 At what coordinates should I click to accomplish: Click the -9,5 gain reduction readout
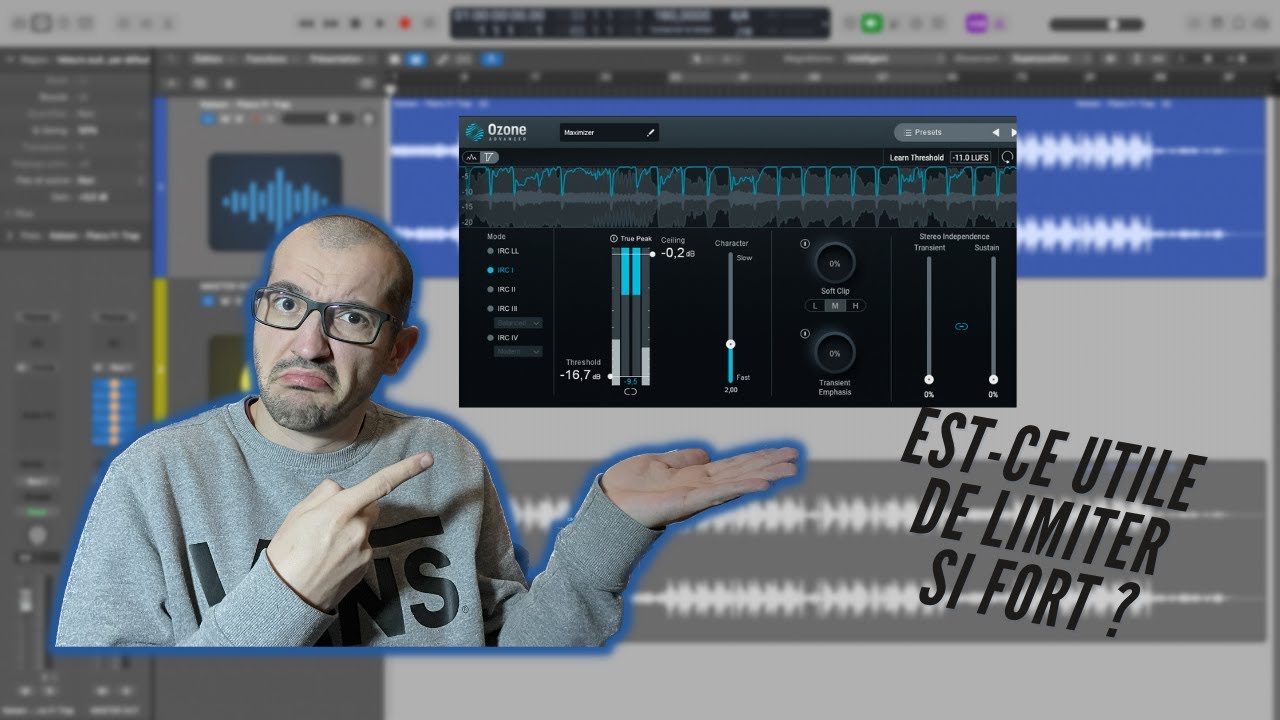(x=630, y=381)
